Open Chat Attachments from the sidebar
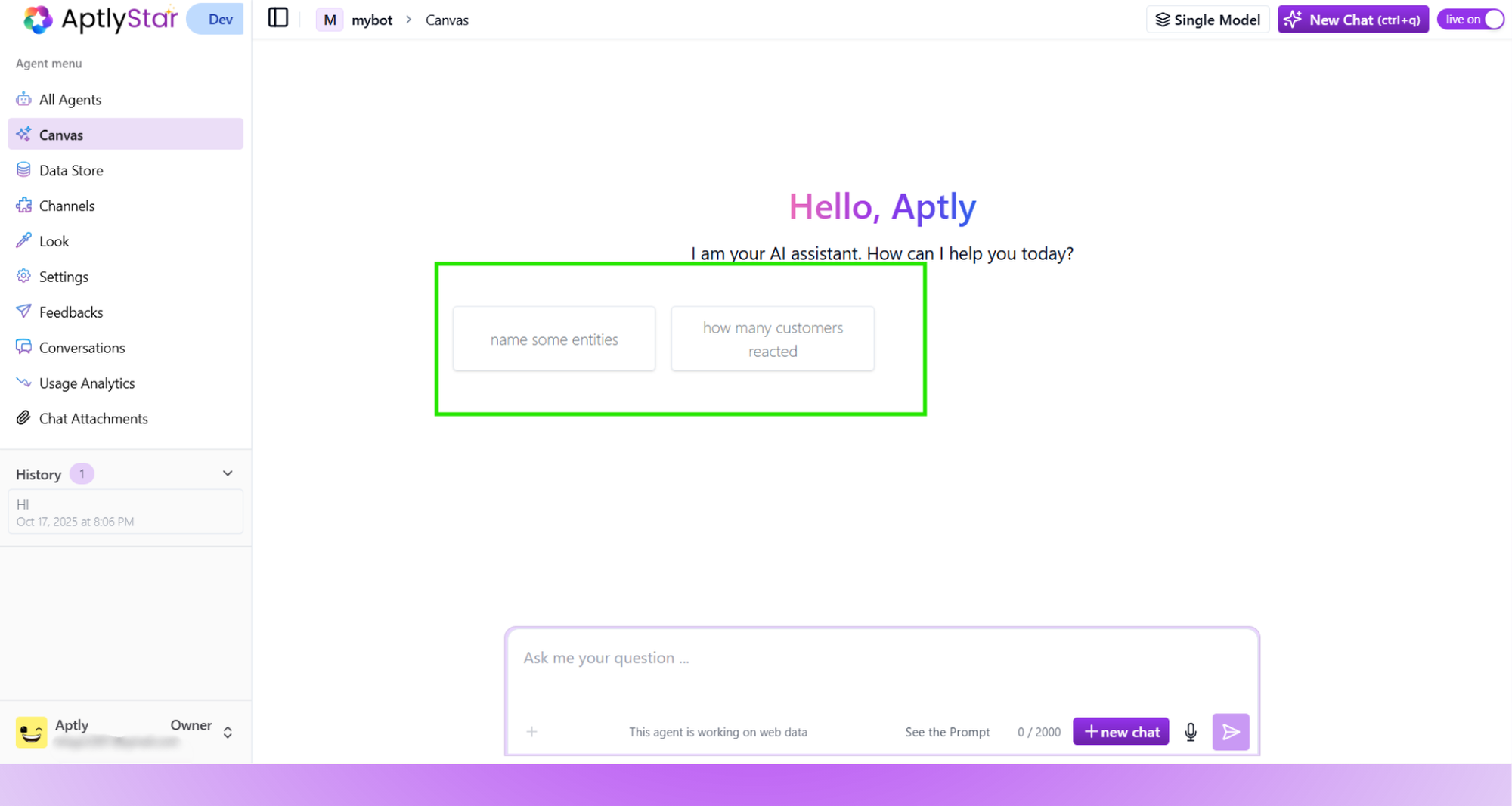The width and height of the screenshot is (1512, 806). click(x=93, y=418)
